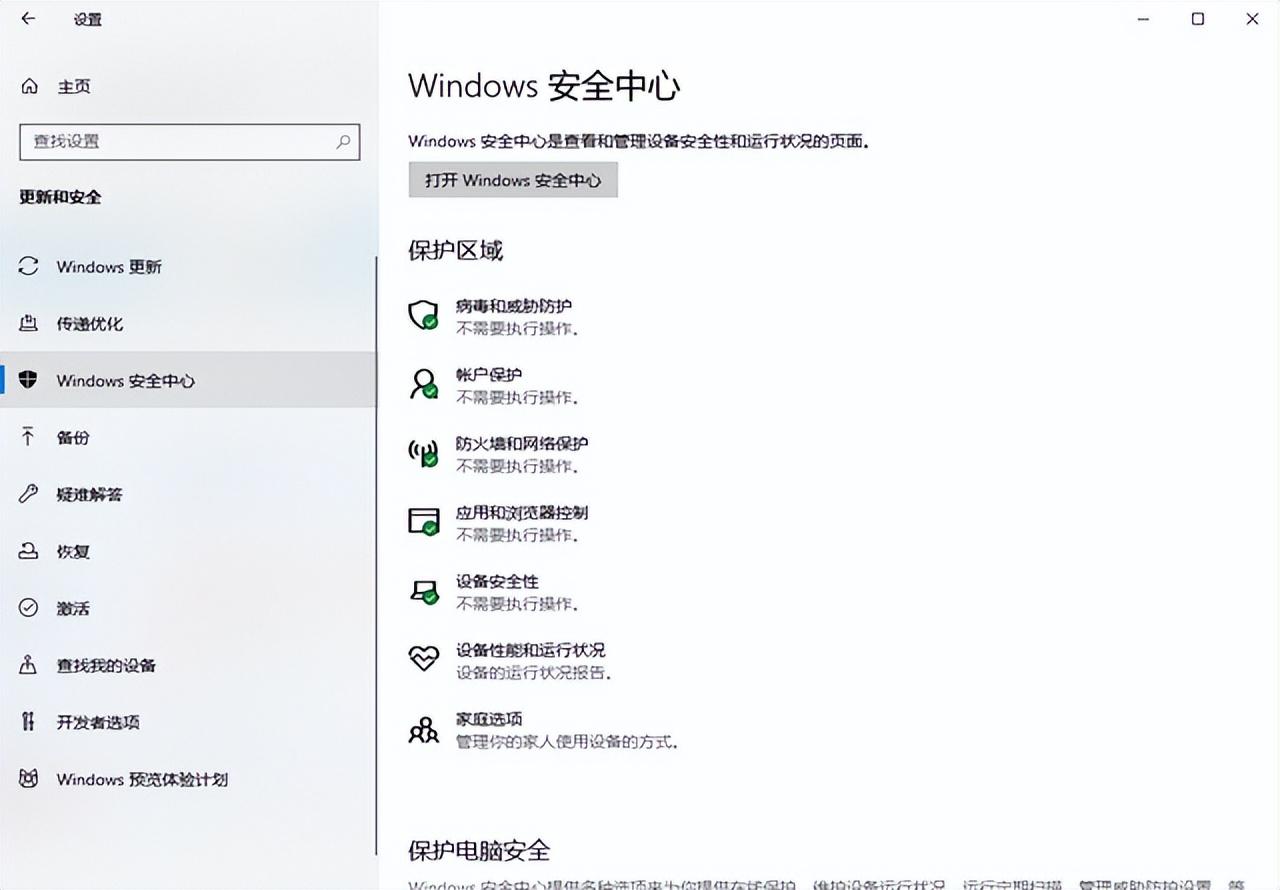Go to 备份 settings page
1280x890 pixels.
coord(188,437)
